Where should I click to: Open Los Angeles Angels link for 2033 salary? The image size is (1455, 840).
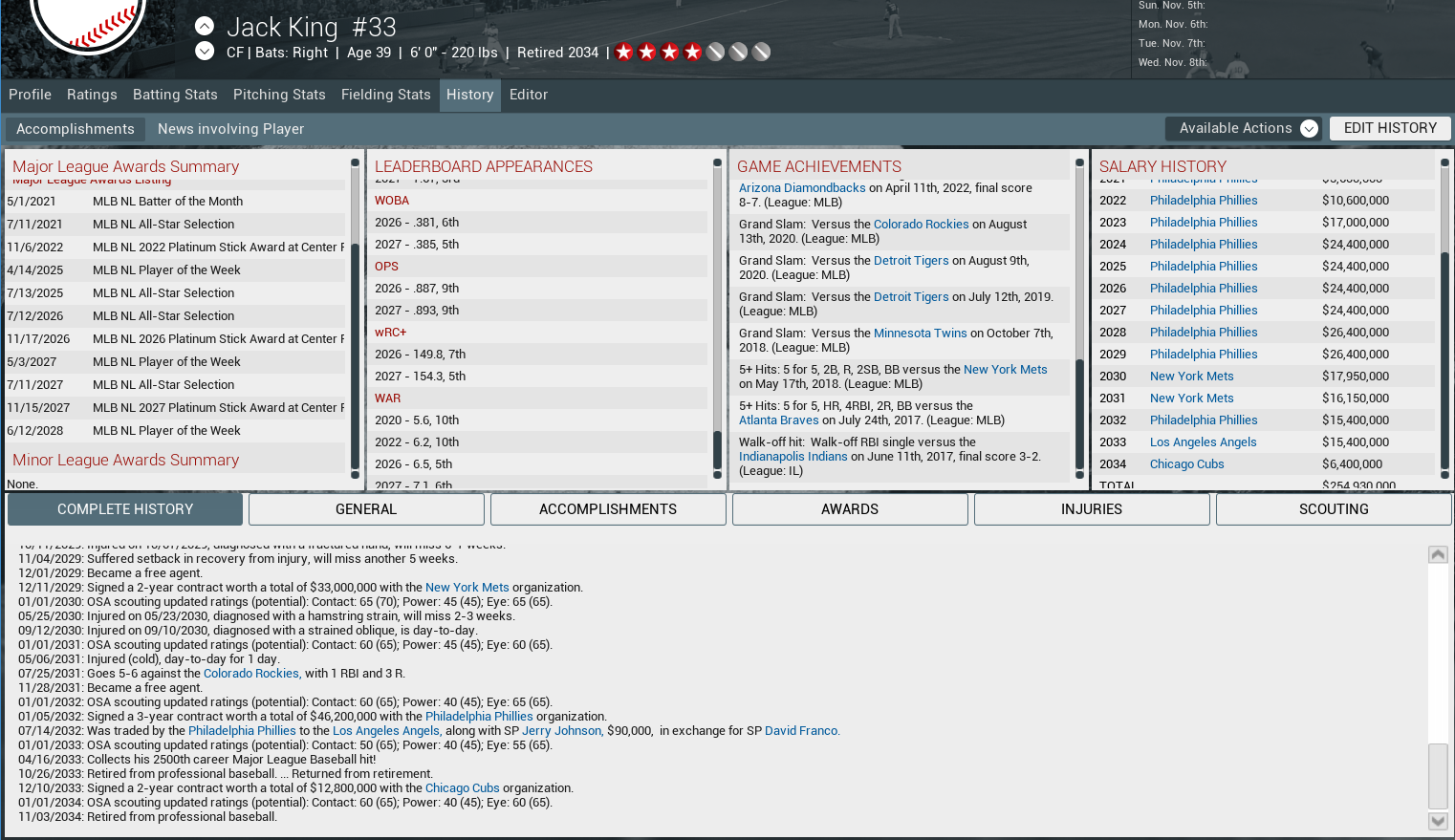click(x=1204, y=442)
